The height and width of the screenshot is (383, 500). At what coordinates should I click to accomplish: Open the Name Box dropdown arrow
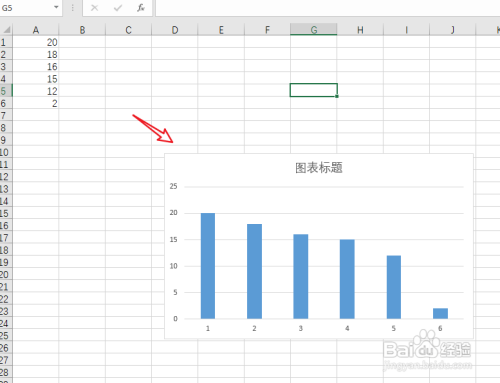pos(56,7)
